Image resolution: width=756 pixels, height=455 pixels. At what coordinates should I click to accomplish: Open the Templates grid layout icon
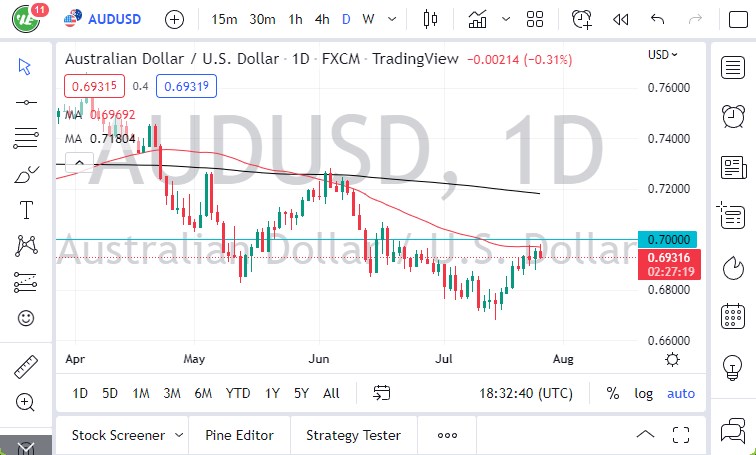535,19
